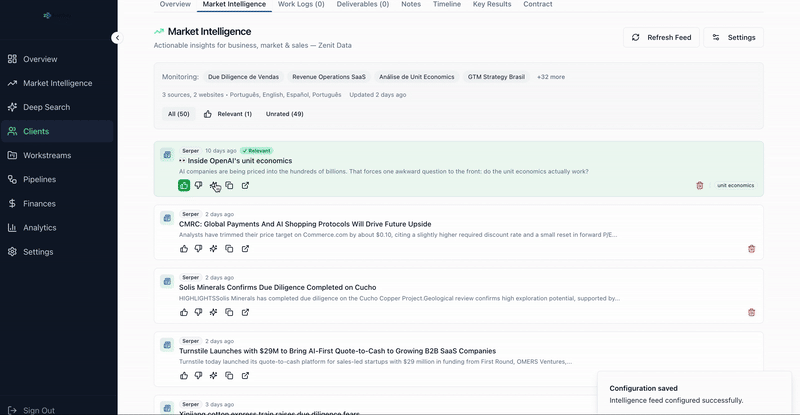Thumbs down the Inside OpenAI's unit economics article

[x=199, y=185]
